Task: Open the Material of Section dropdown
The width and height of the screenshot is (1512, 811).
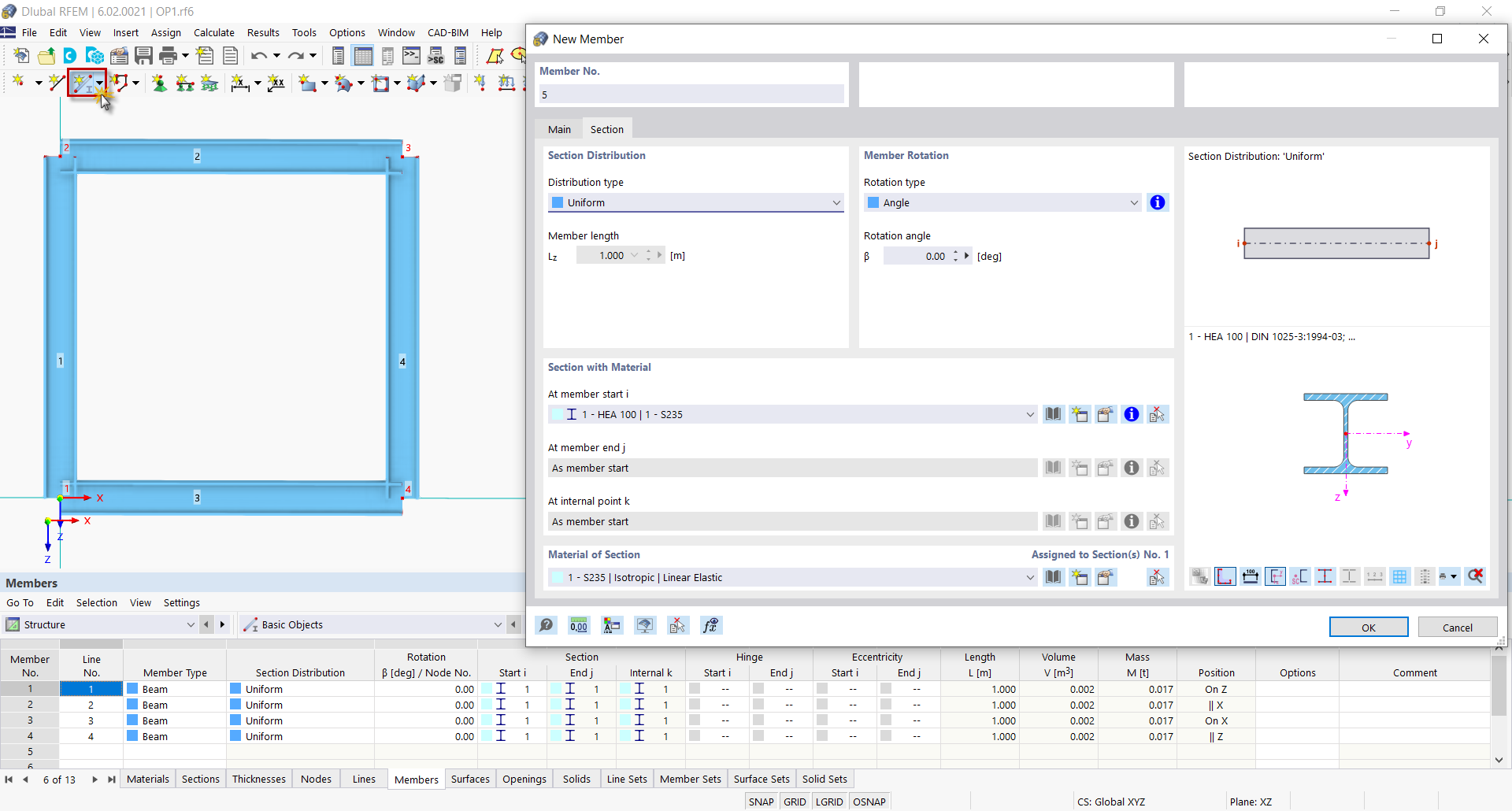Action: [x=793, y=577]
